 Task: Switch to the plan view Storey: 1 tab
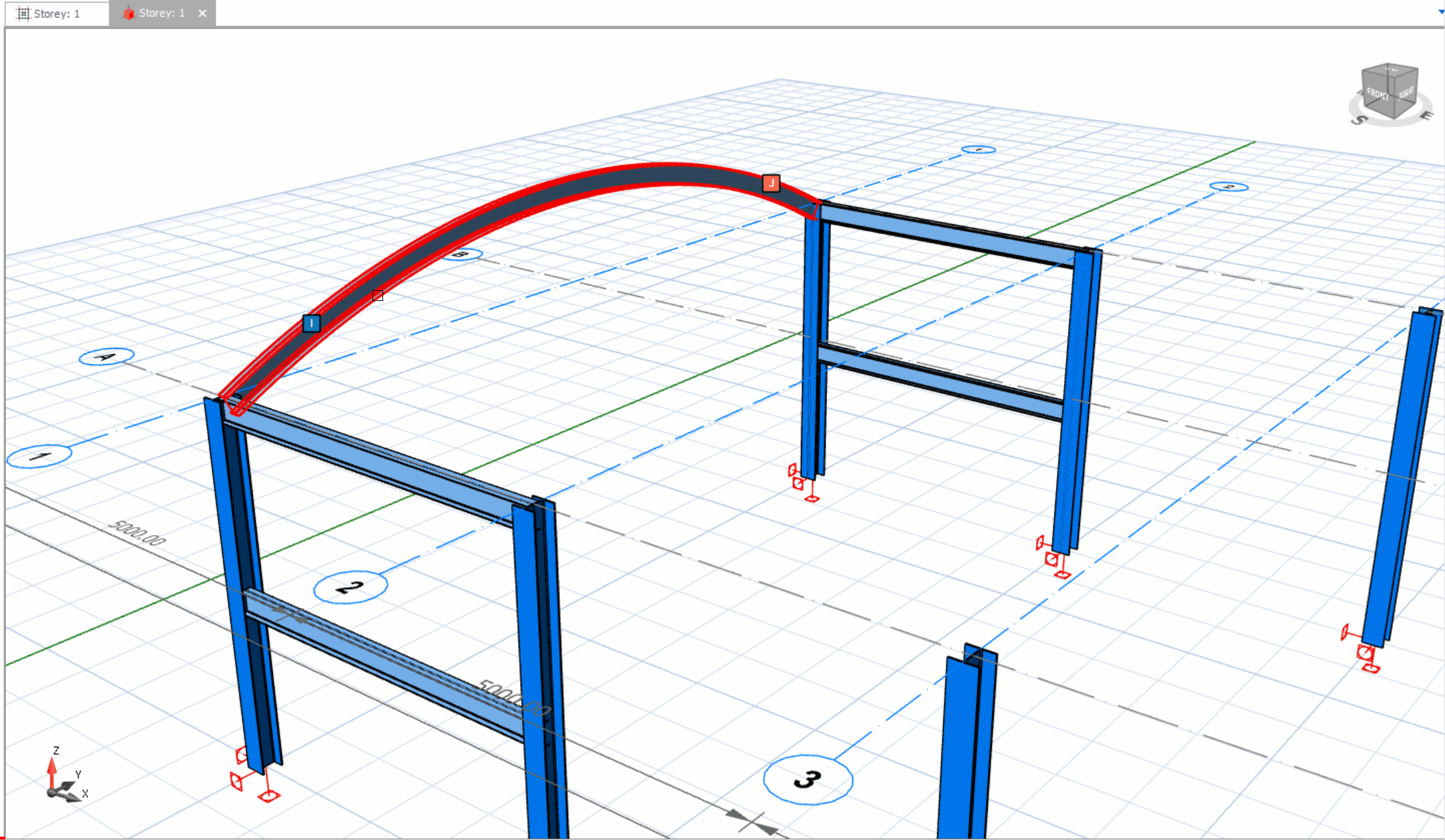pos(57,13)
